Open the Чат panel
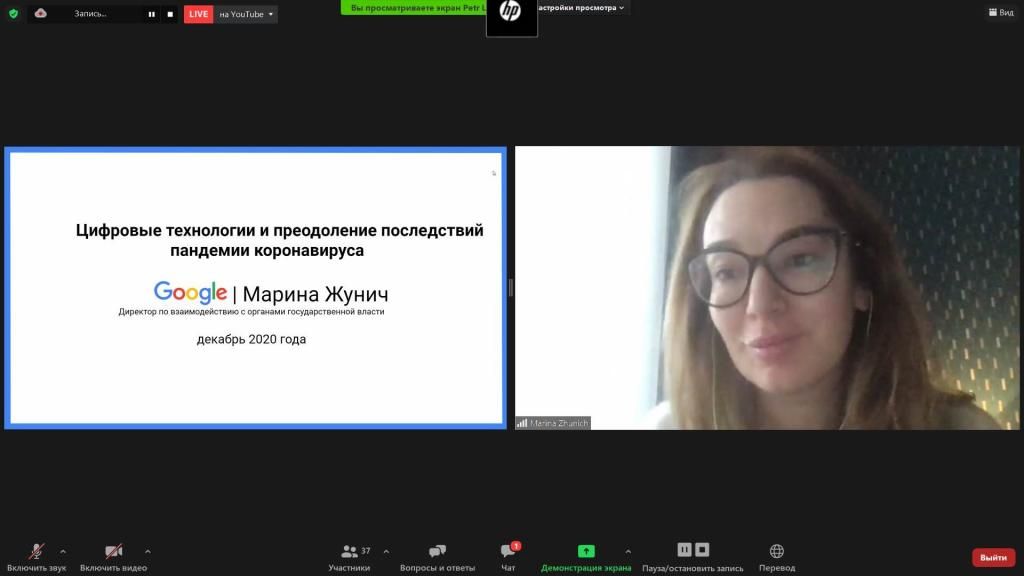The width and height of the screenshot is (1024, 576). coord(509,558)
